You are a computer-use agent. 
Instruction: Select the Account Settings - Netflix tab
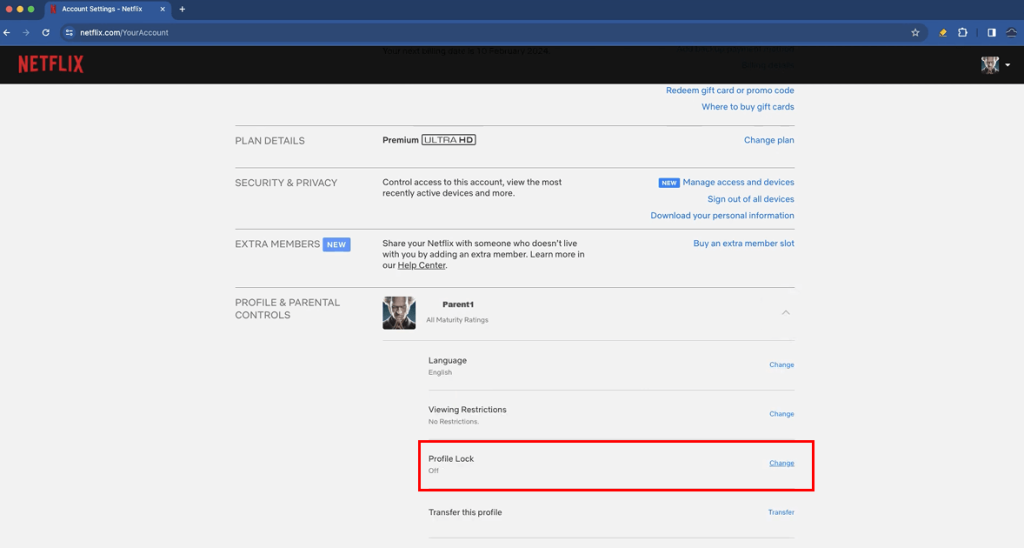pos(108,9)
